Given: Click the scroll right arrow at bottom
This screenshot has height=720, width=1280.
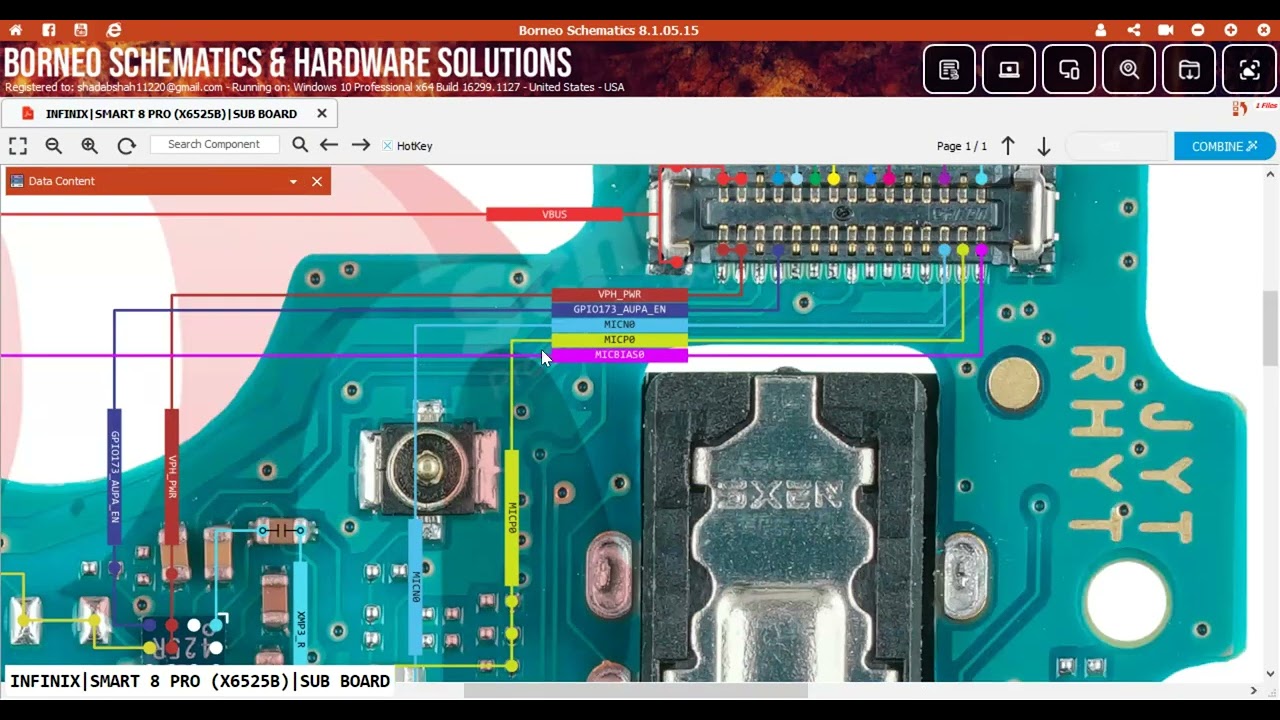Looking at the screenshot, I should tap(1253, 691).
